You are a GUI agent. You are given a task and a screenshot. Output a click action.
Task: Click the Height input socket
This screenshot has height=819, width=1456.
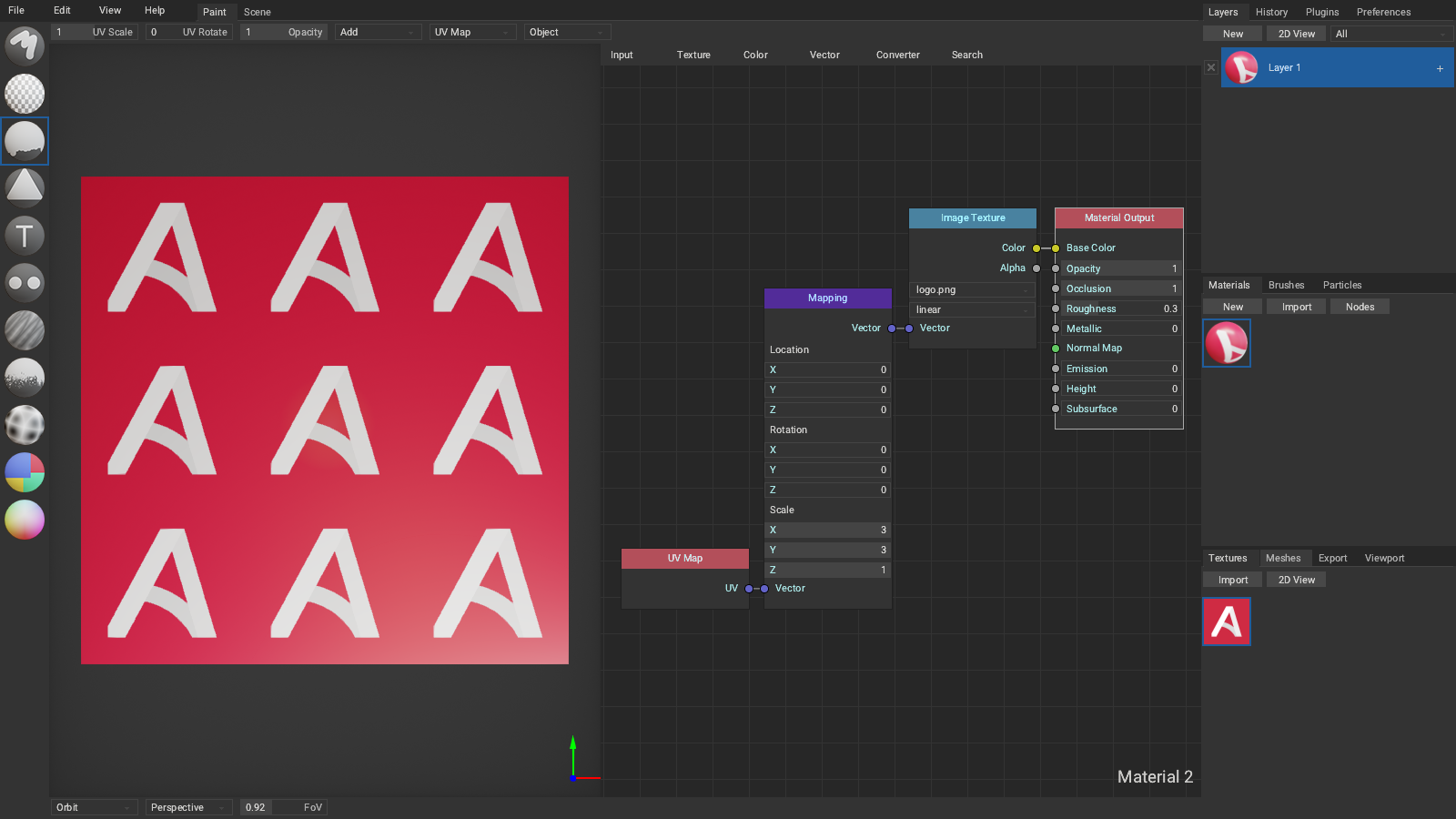[x=1056, y=389]
